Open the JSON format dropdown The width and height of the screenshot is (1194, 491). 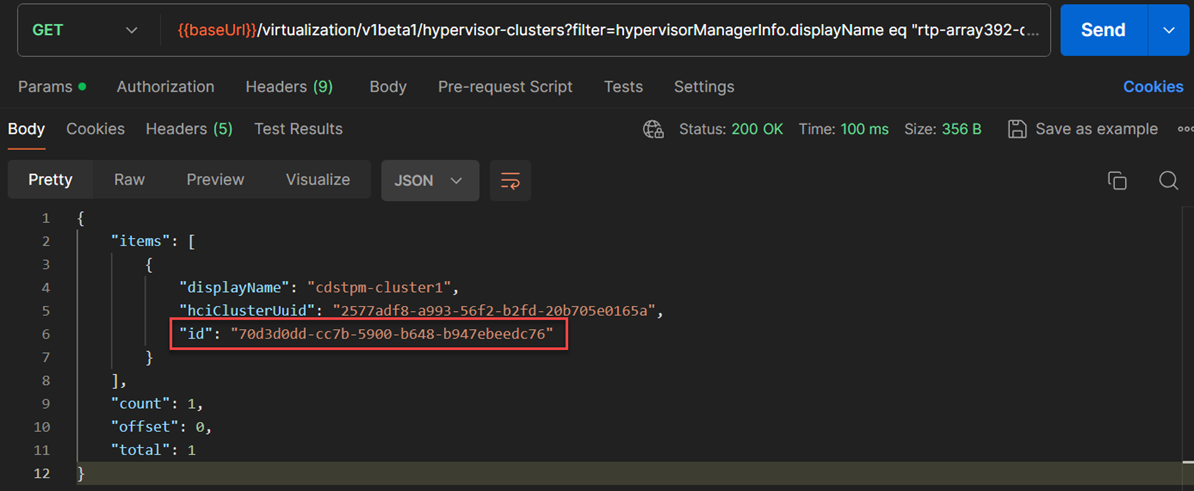coord(430,180)
